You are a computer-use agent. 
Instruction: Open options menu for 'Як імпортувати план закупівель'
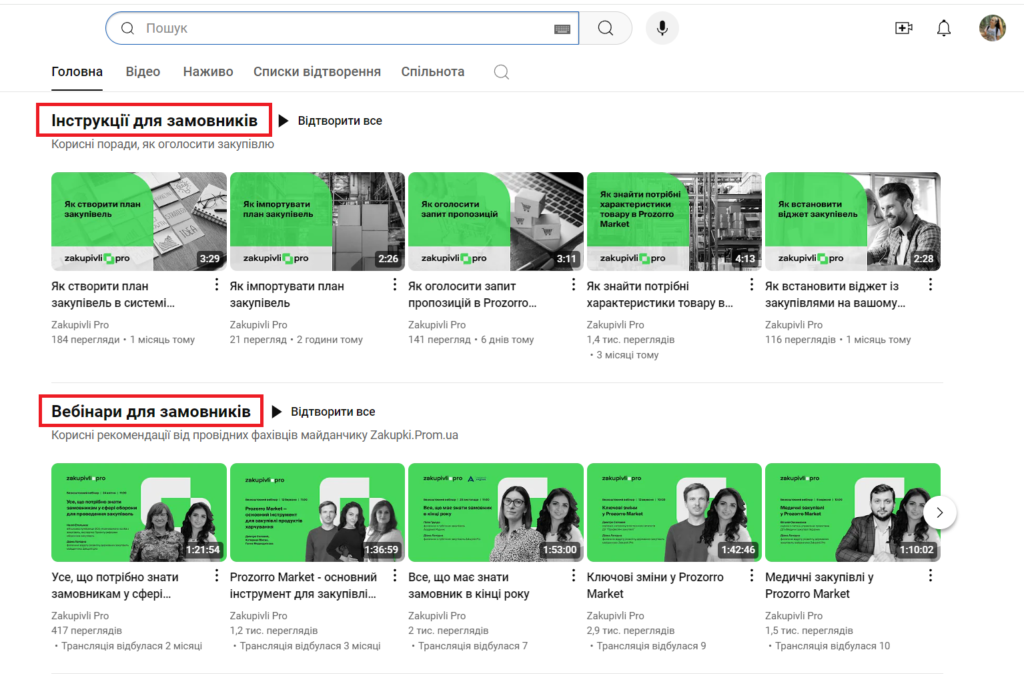pyautogui.click(x=395, y=285)
